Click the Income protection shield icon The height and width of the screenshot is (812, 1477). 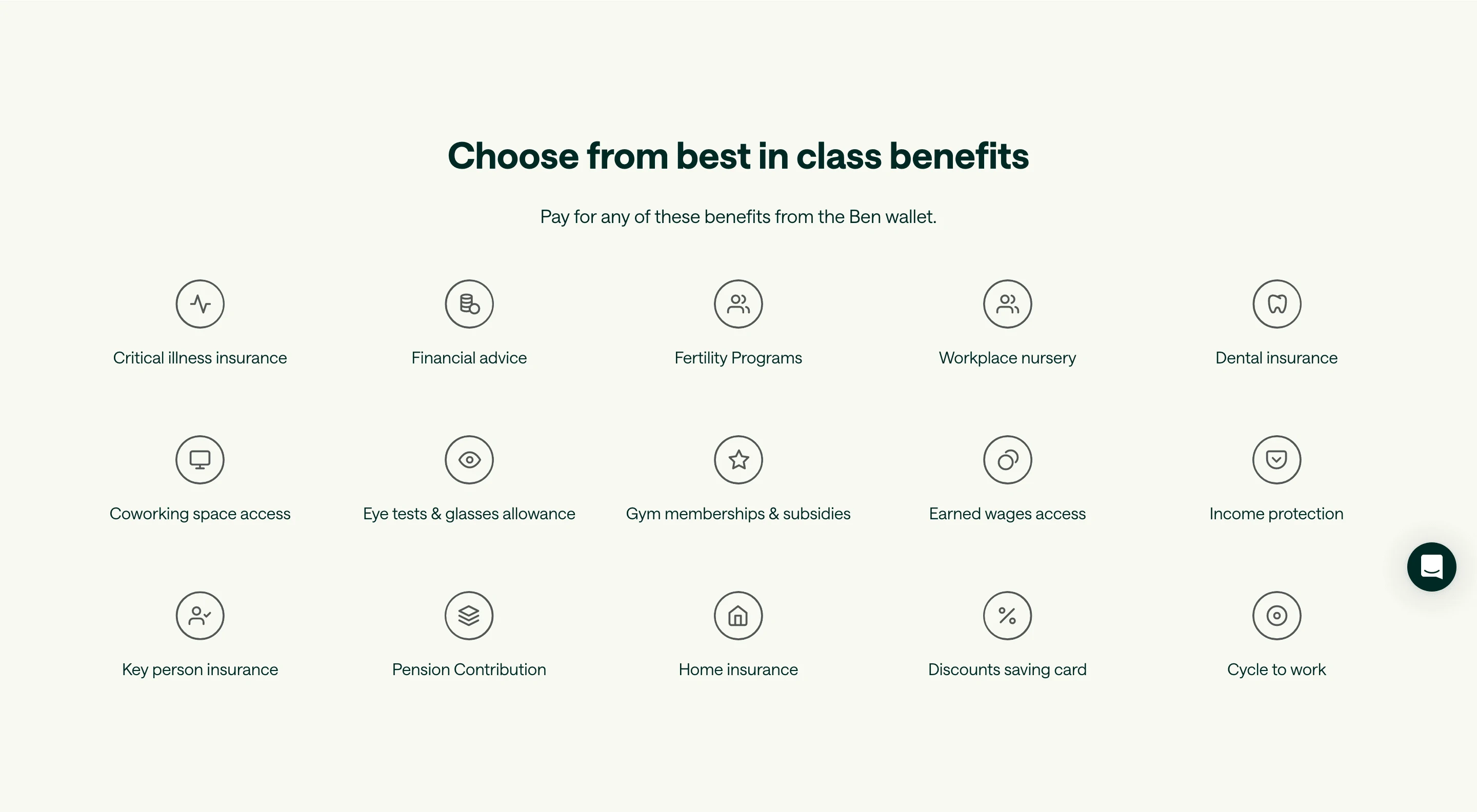point(1276,460)
